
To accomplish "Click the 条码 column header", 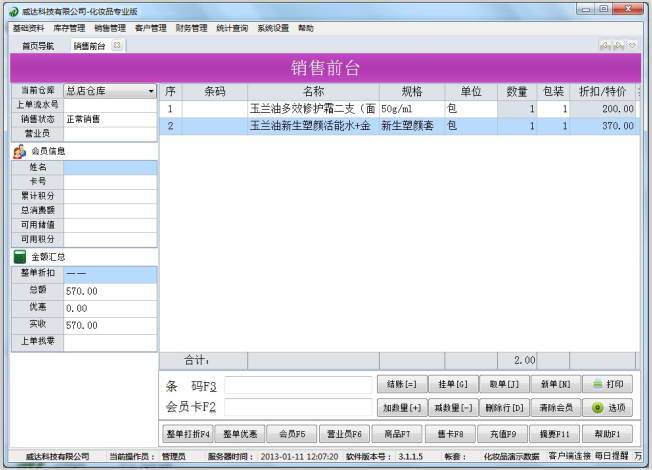I will point(215,92).
